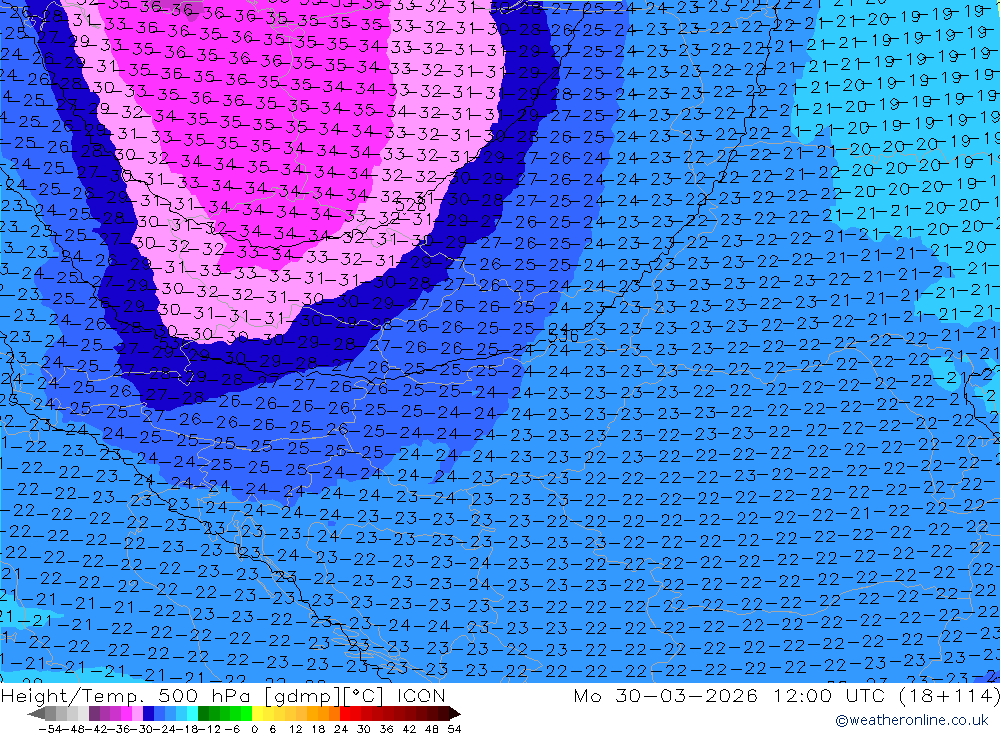This screenshot has width=1000, height=733.
Task: Click the '-54' legend scale label
Action: (x=50, y=729)
